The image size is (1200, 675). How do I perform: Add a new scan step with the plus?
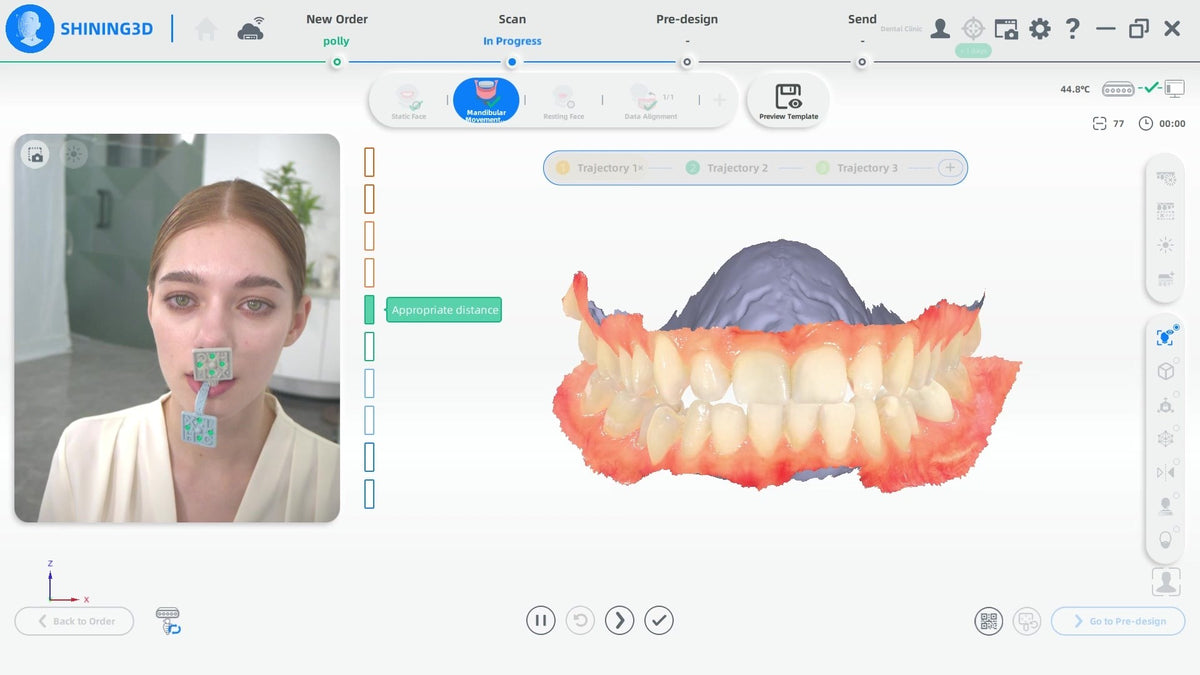click(719, 100)
